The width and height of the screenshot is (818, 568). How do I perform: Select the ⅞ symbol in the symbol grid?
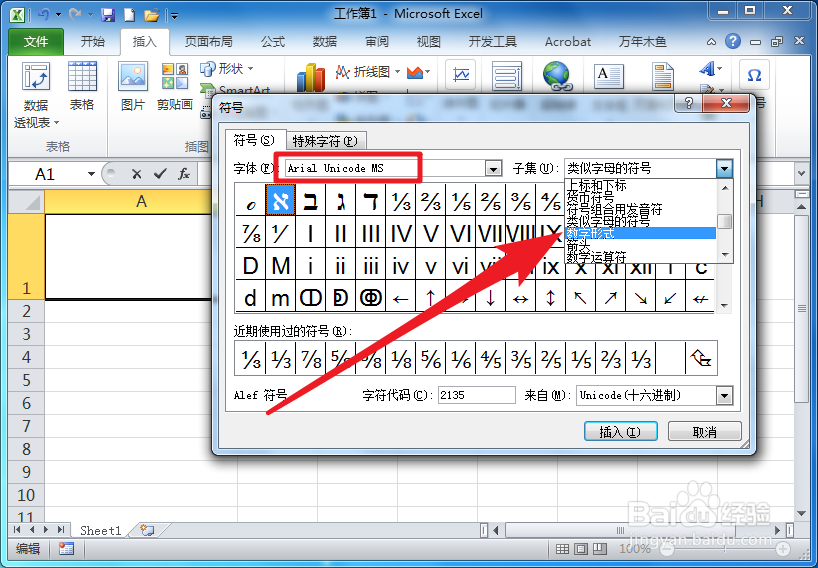pos(250,233)
